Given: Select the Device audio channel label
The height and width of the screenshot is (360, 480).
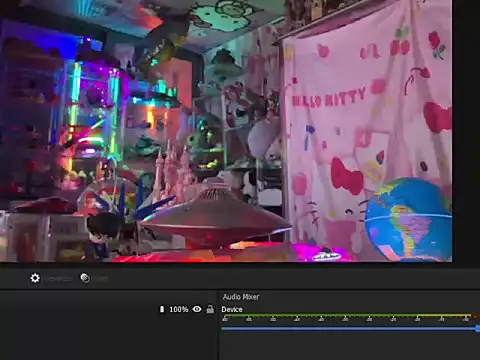Looking at the screenshot, I should (x=232, y=309).
